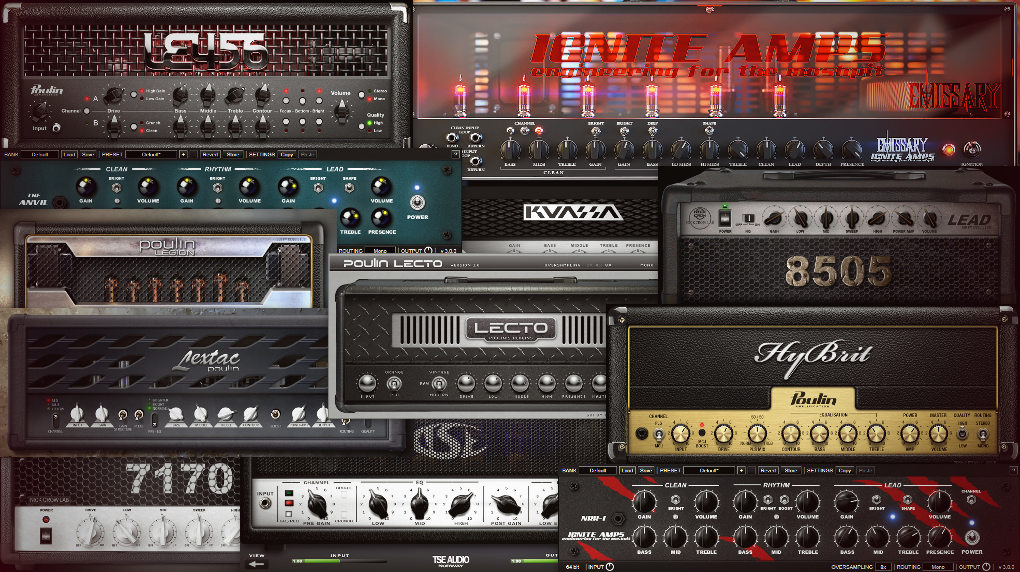Click the Anvil input jack

pyautogui.click(x=60, y=202)
